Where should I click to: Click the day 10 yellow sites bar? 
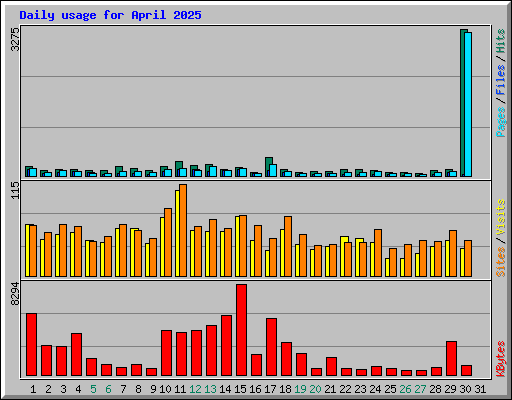tap(162, 247)
